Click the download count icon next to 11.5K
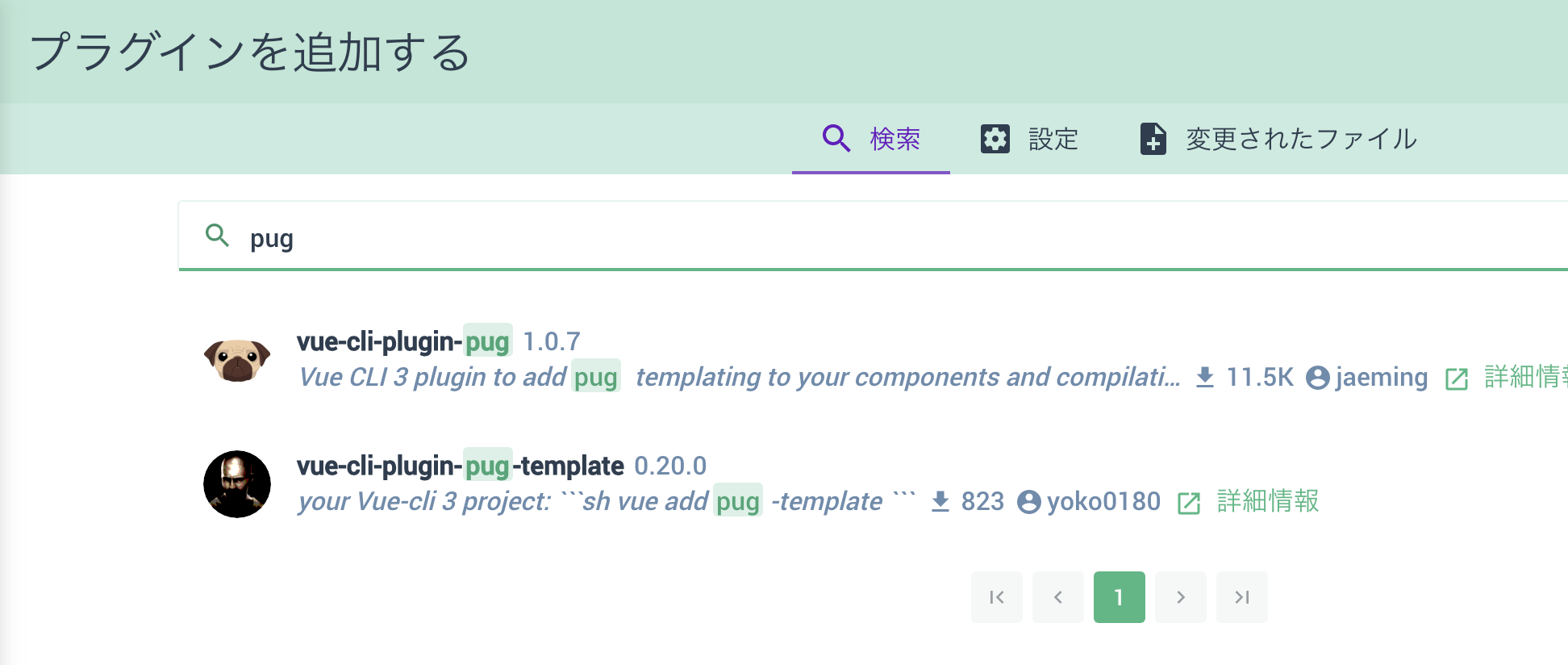 coord(1206,377)
